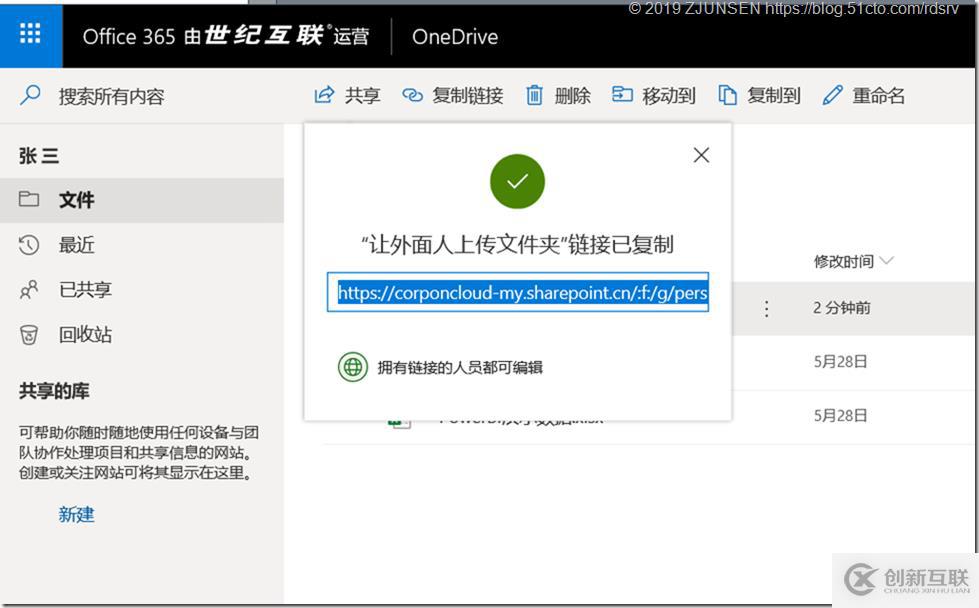Click the 复制链接 chain-link icon
Viewport: 979px width, 608px height.
pos(412,96)
